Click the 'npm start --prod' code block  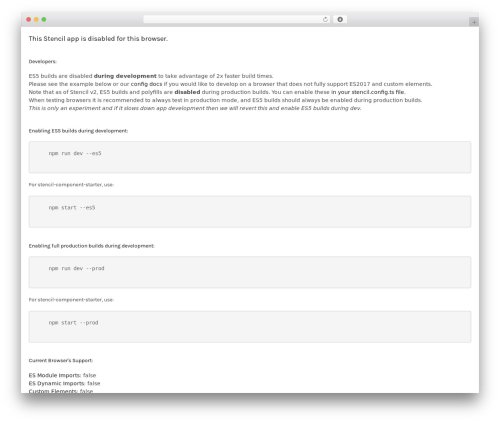(250, 327)
